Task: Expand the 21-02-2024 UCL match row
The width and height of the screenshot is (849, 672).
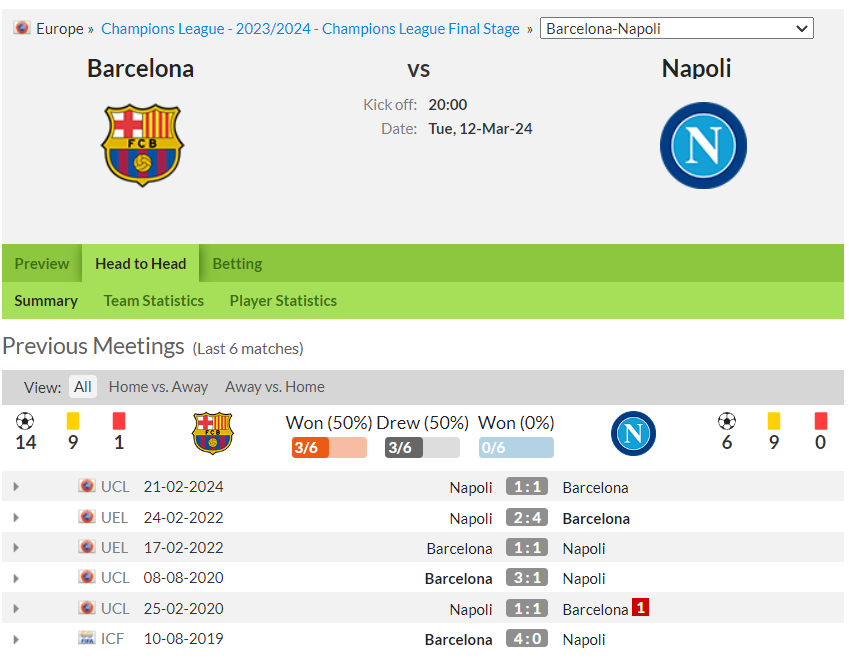Action: pyautogui.click(x=16, y=487)
